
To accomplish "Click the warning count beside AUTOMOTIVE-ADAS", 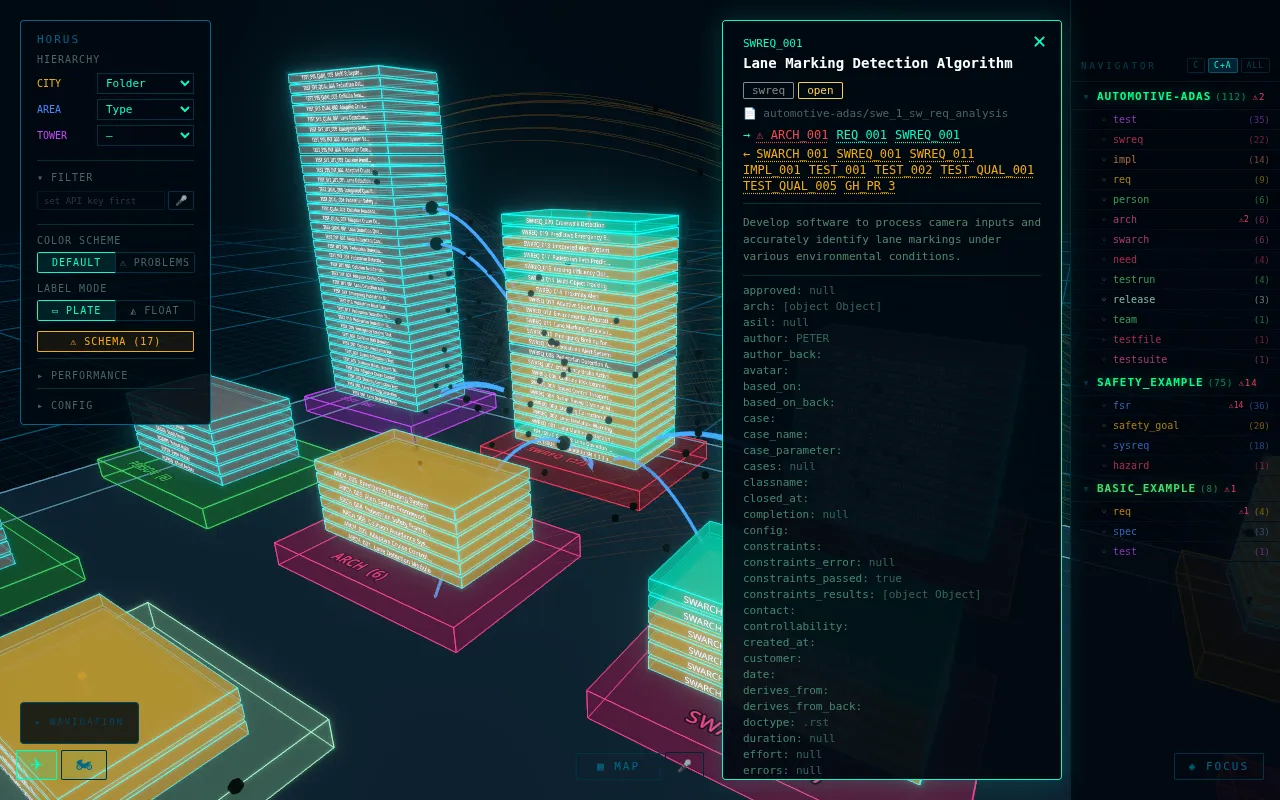I will tap(1258, 97).
